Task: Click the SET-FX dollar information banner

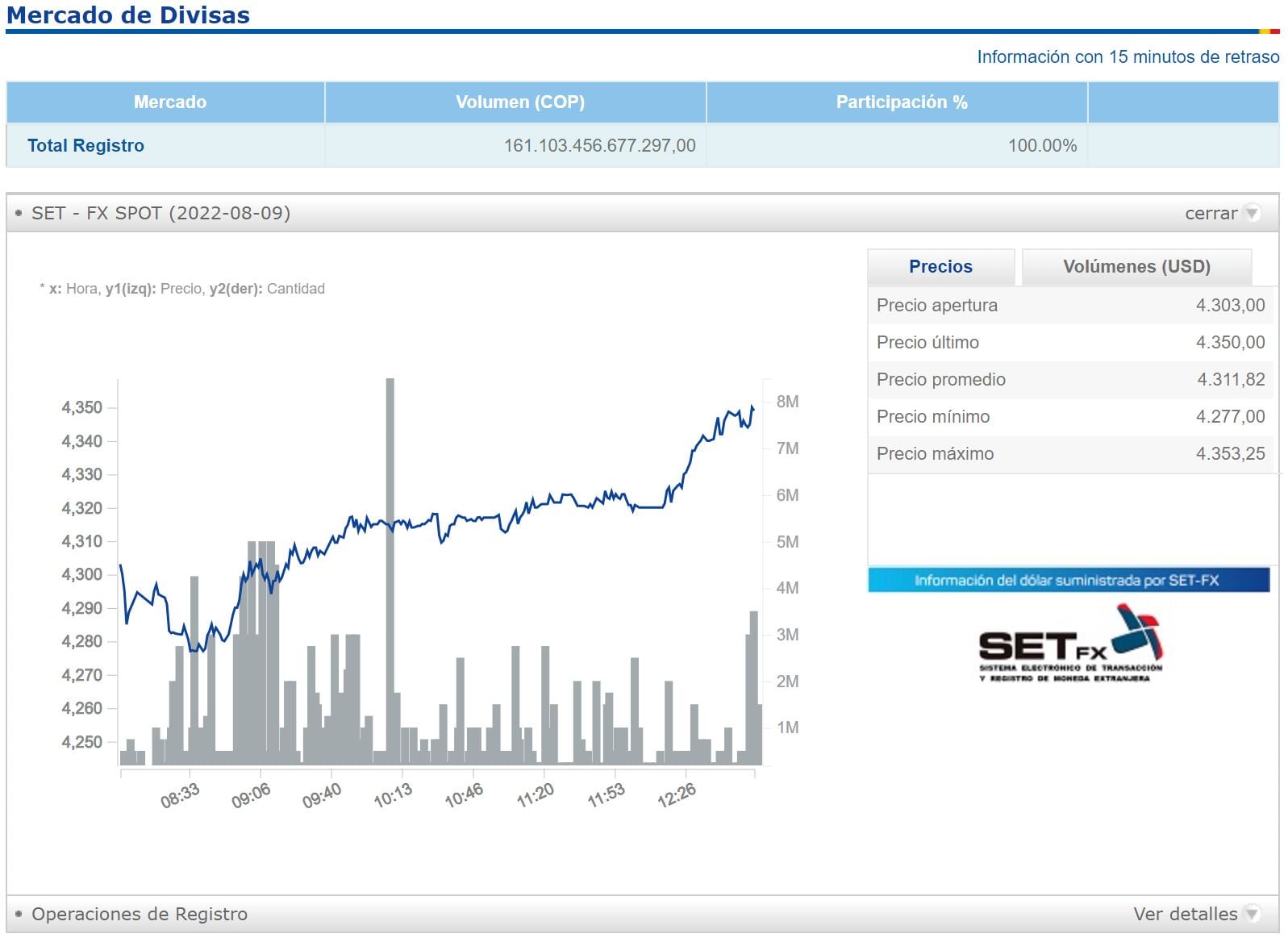Action: pos(1068,580)
